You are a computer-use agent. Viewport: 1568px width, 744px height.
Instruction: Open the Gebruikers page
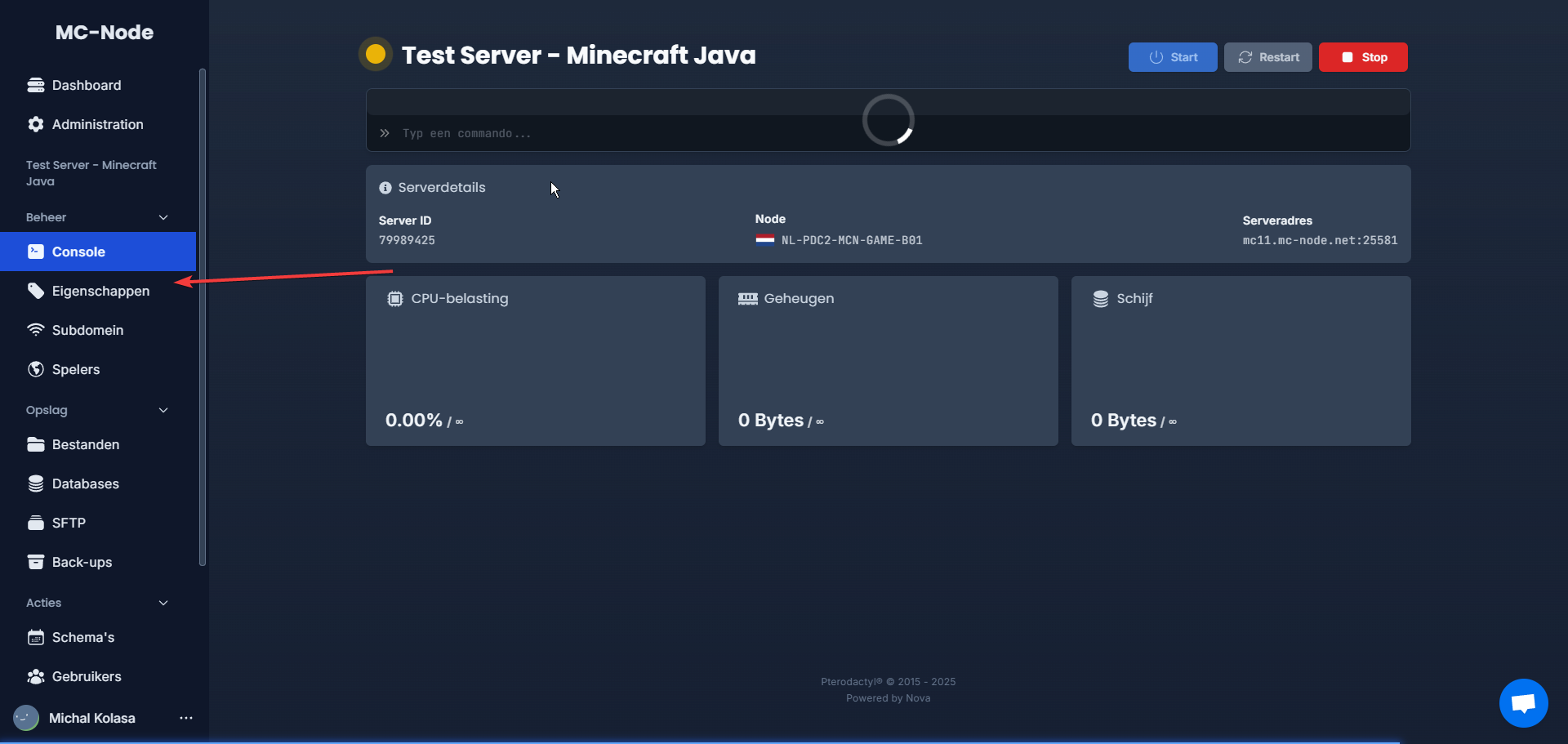click(x=98, y=676)
